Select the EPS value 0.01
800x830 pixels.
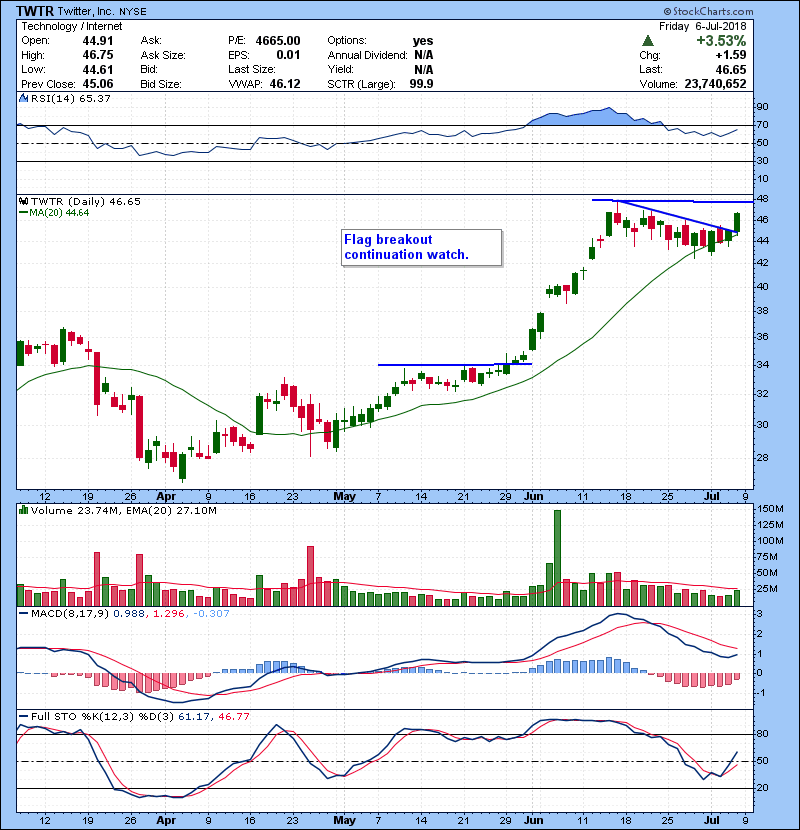click(289, 55)
